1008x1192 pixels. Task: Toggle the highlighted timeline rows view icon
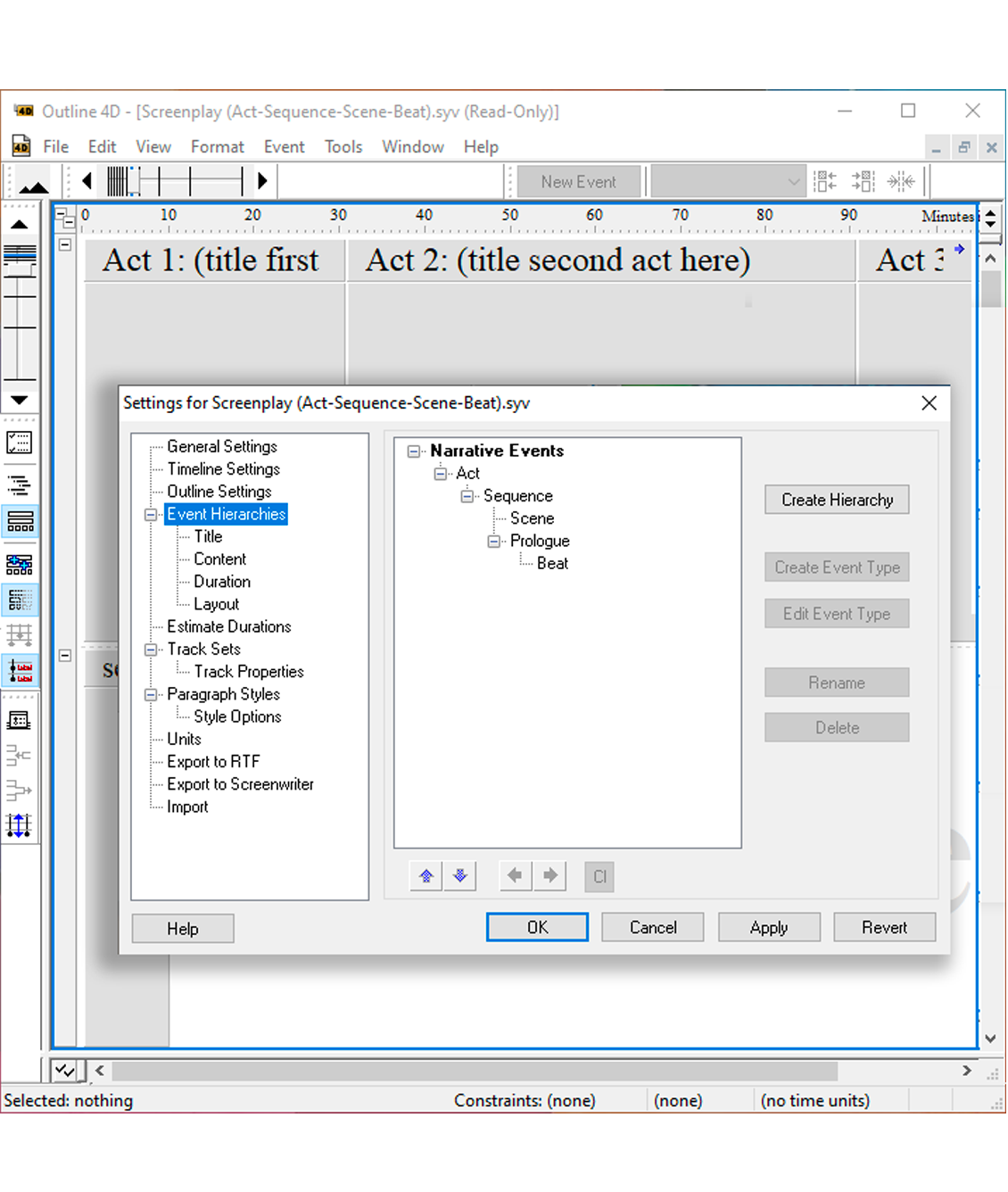tap(20, 522)
